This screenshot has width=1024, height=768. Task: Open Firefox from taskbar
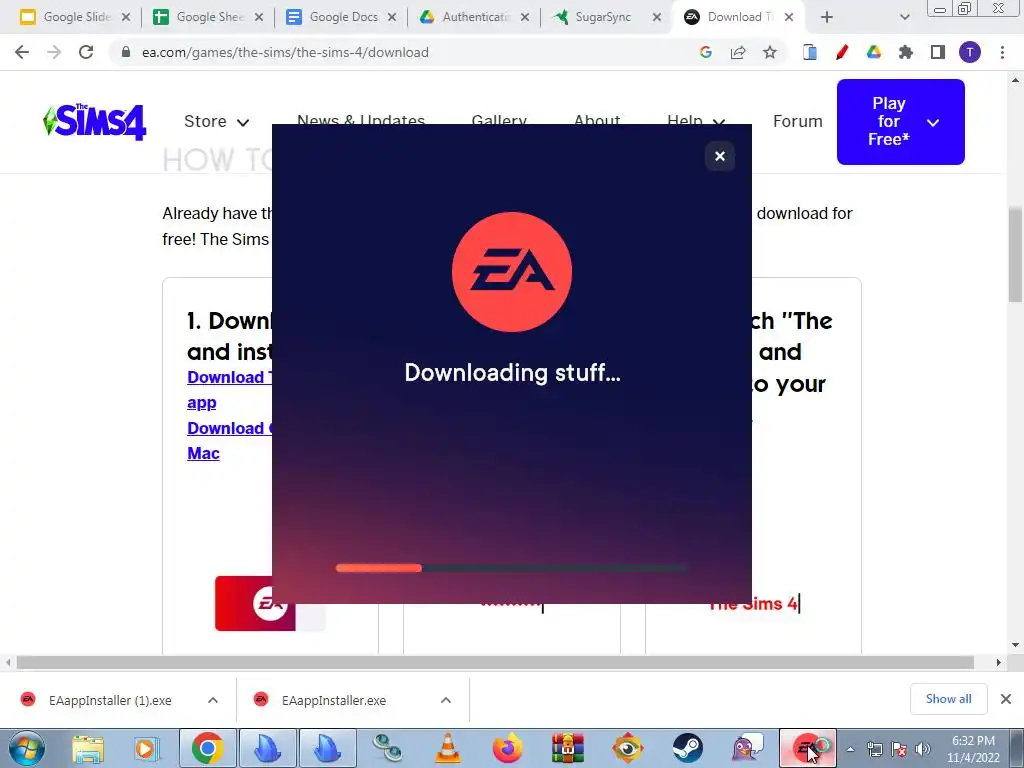[507, 748]
